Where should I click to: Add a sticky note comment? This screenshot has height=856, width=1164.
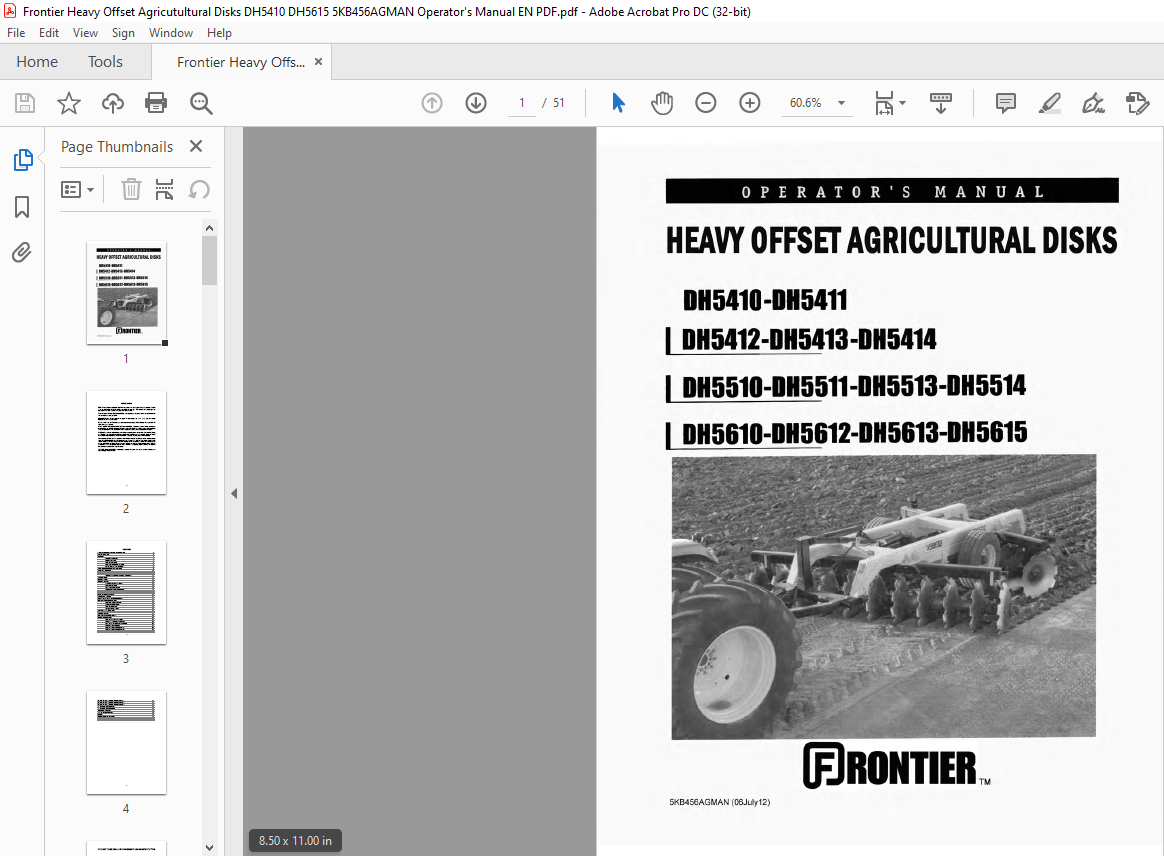coord(1006,103)
